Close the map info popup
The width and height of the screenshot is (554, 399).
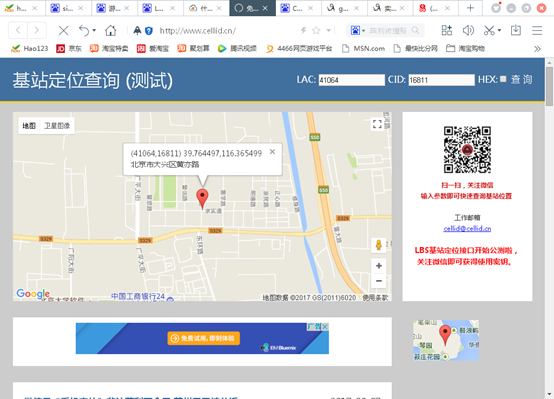[272, 152]
